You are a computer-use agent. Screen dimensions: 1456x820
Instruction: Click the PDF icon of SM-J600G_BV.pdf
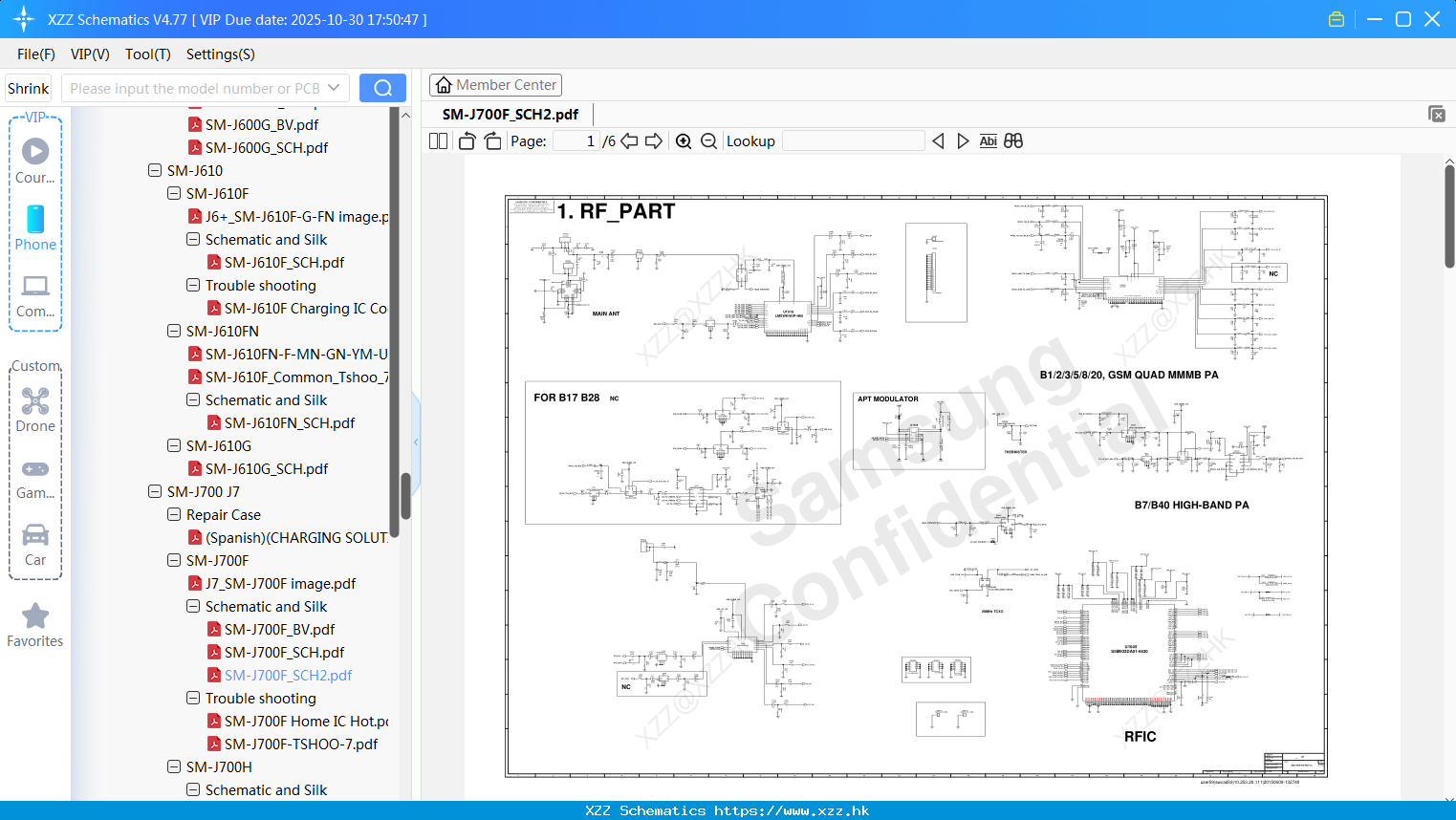195,124
